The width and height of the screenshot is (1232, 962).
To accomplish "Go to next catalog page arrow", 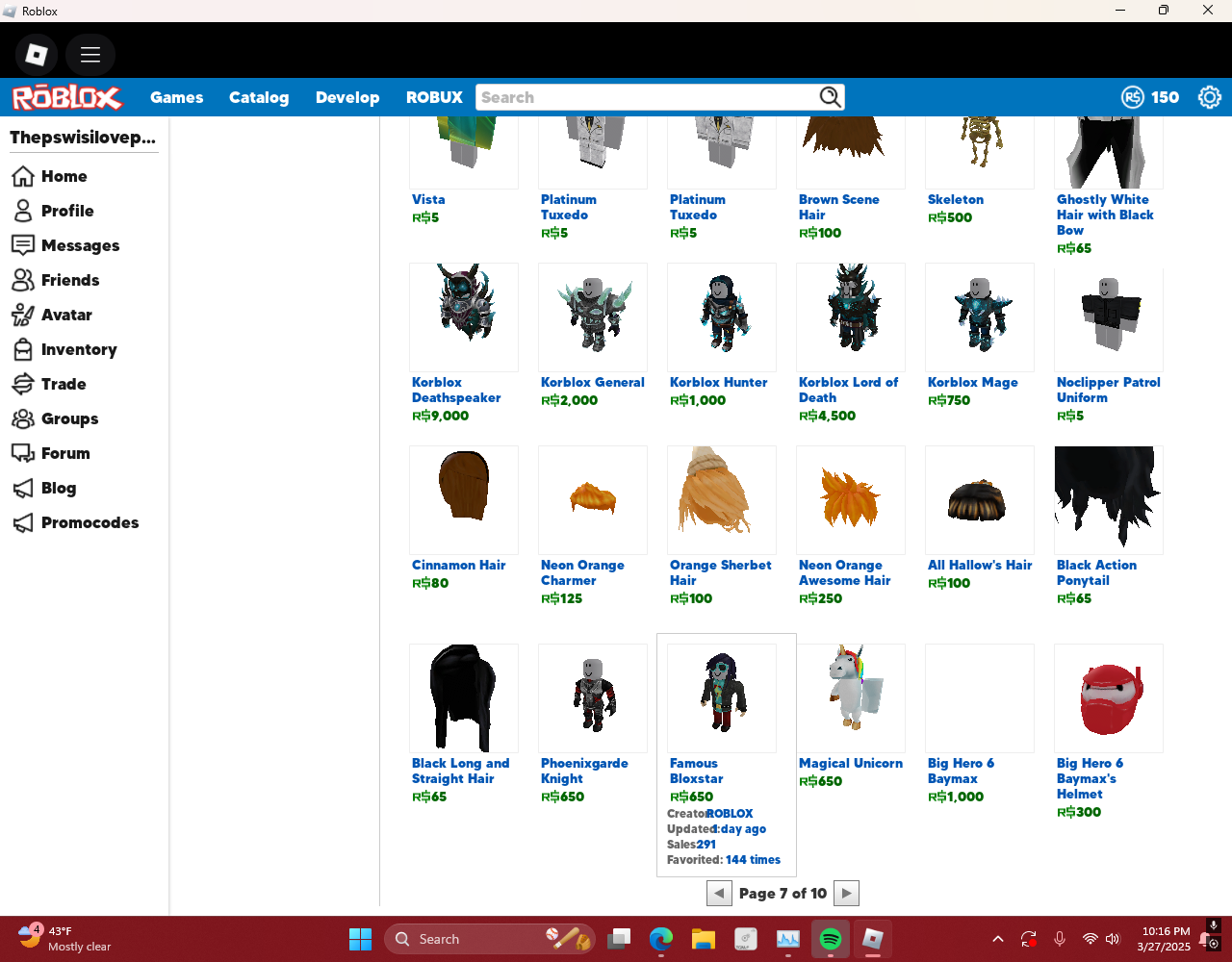I will tap(846, 894).
